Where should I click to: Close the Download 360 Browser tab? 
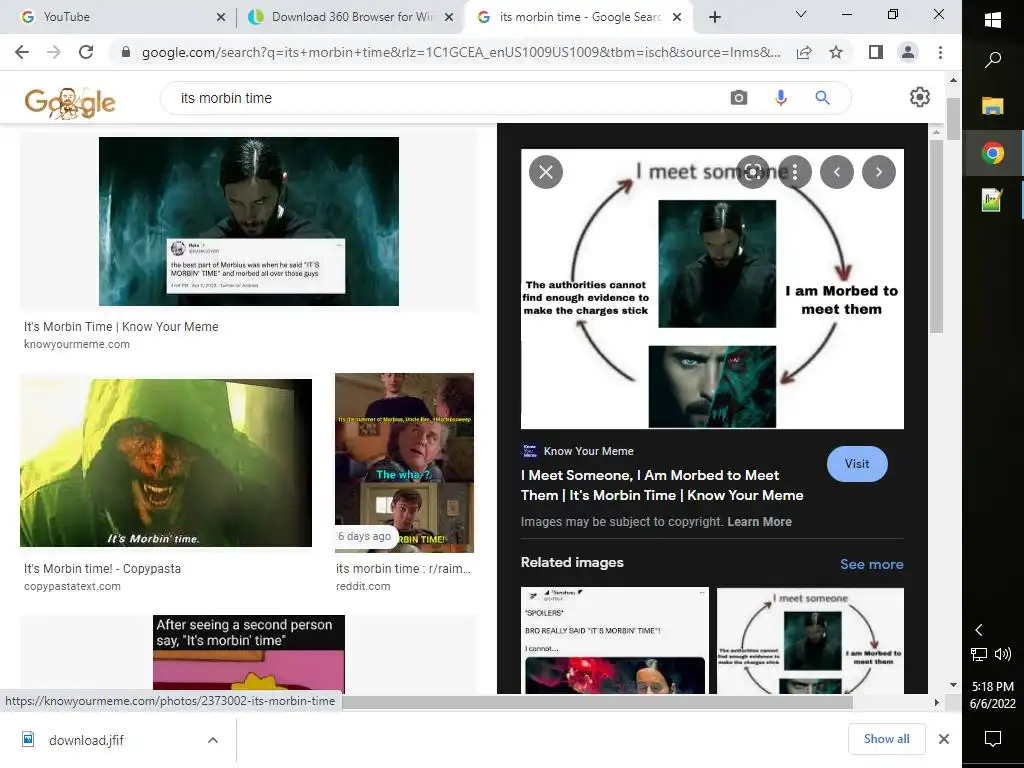[449, 17]
